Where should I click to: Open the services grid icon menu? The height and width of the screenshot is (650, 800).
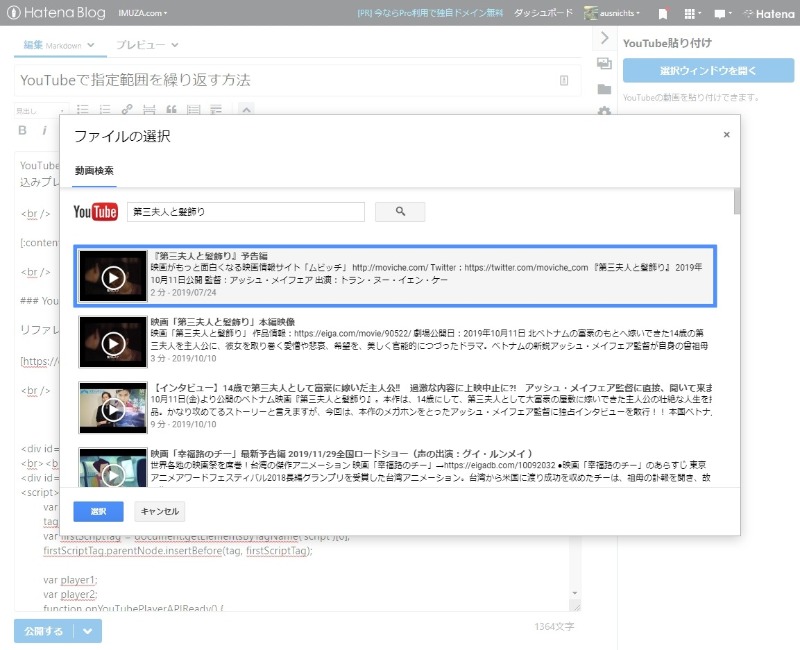(690, 14)
